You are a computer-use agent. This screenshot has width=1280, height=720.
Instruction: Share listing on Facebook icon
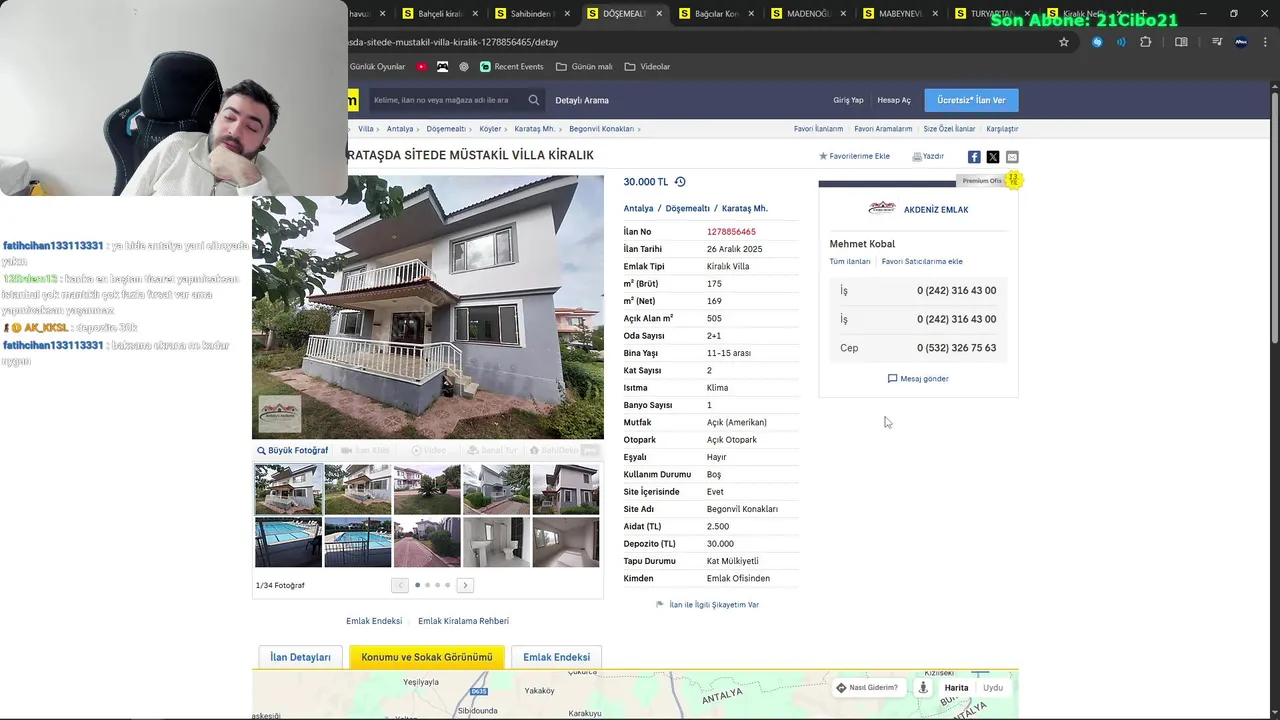point(974,157)
